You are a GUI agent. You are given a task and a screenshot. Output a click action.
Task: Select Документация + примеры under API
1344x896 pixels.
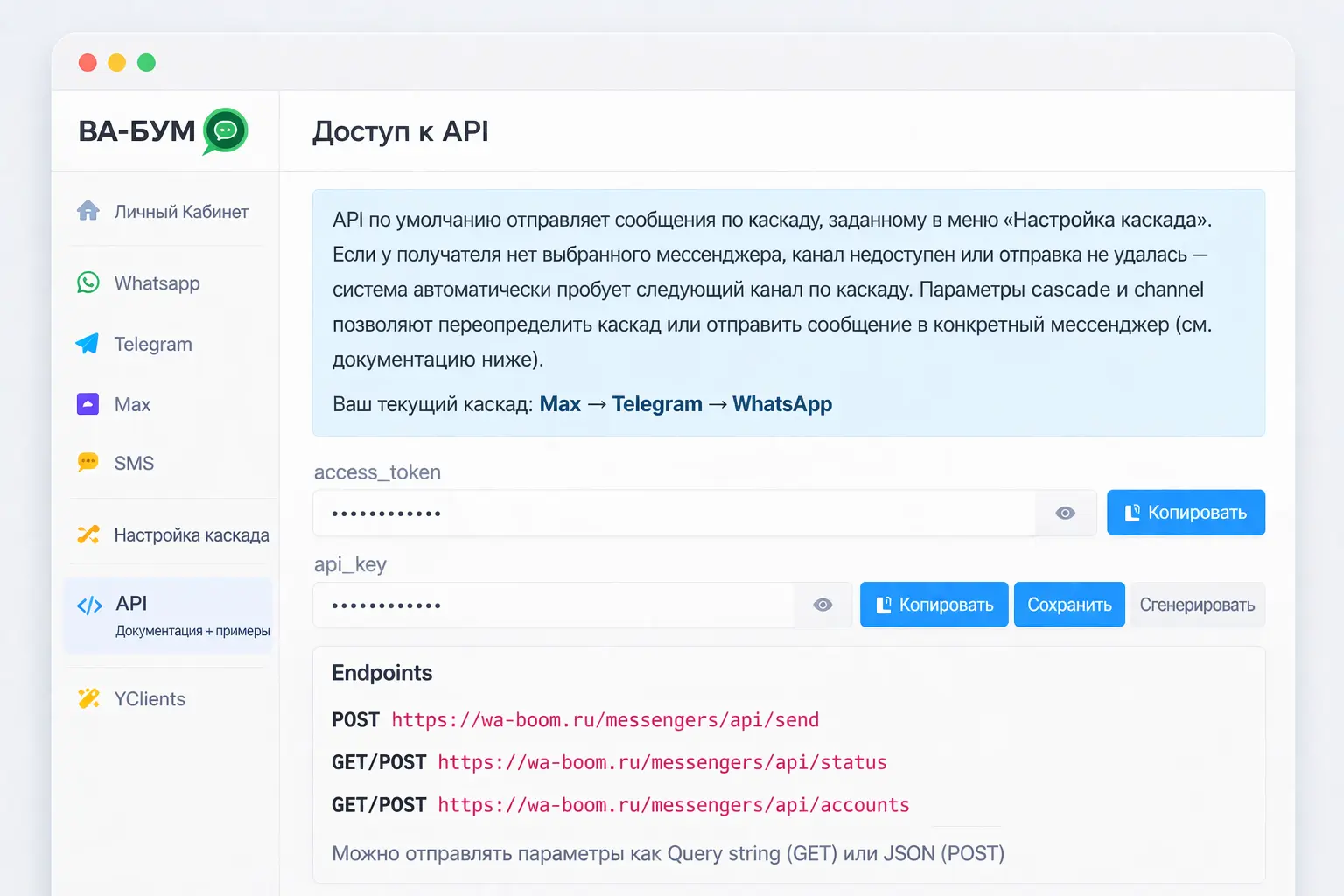click(x=192, y=629)
